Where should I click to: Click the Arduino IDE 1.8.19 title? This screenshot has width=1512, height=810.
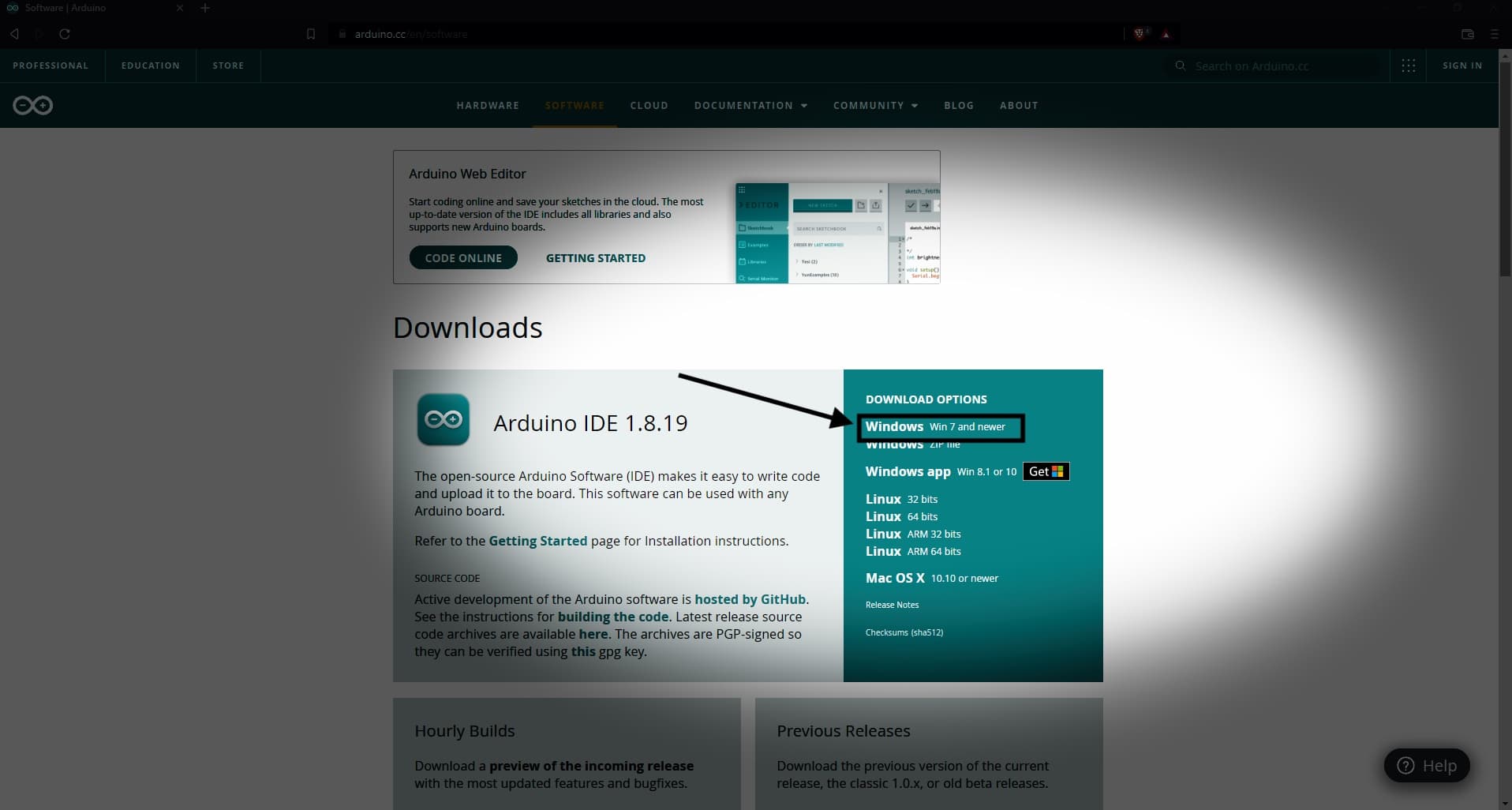coord(590,423)
